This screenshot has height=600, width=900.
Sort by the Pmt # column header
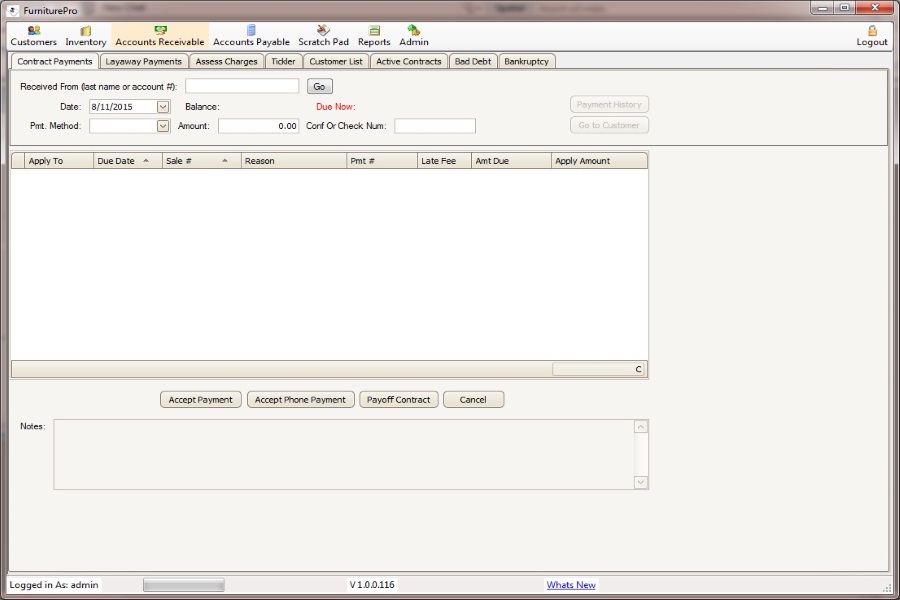[x=382, y=161]
